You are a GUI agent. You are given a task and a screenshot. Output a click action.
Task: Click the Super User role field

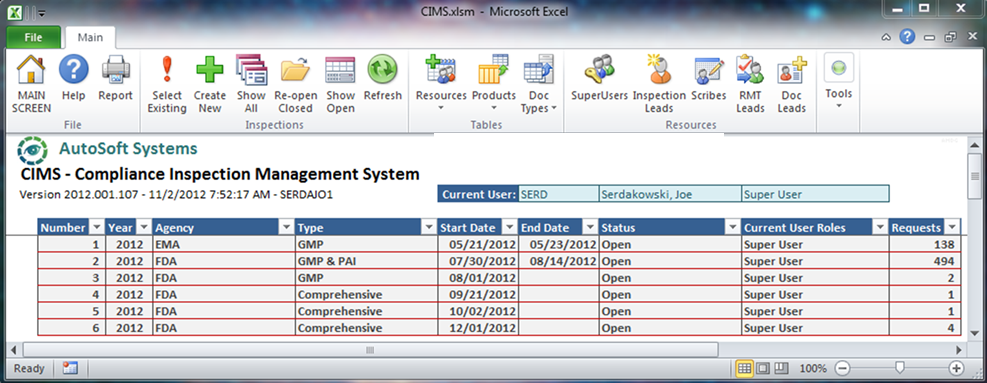pyautogui.click(x=815, y=194)
